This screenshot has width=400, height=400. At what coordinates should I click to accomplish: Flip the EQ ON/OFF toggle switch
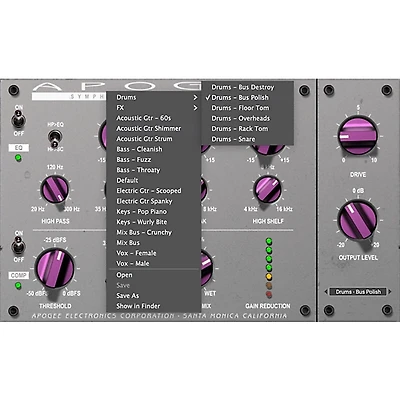point(18,120)
